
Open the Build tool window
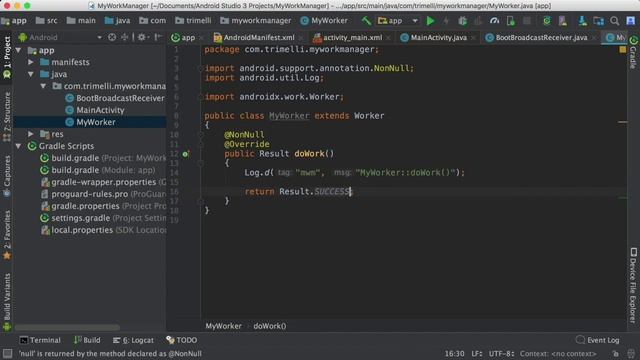coord(87,340)
